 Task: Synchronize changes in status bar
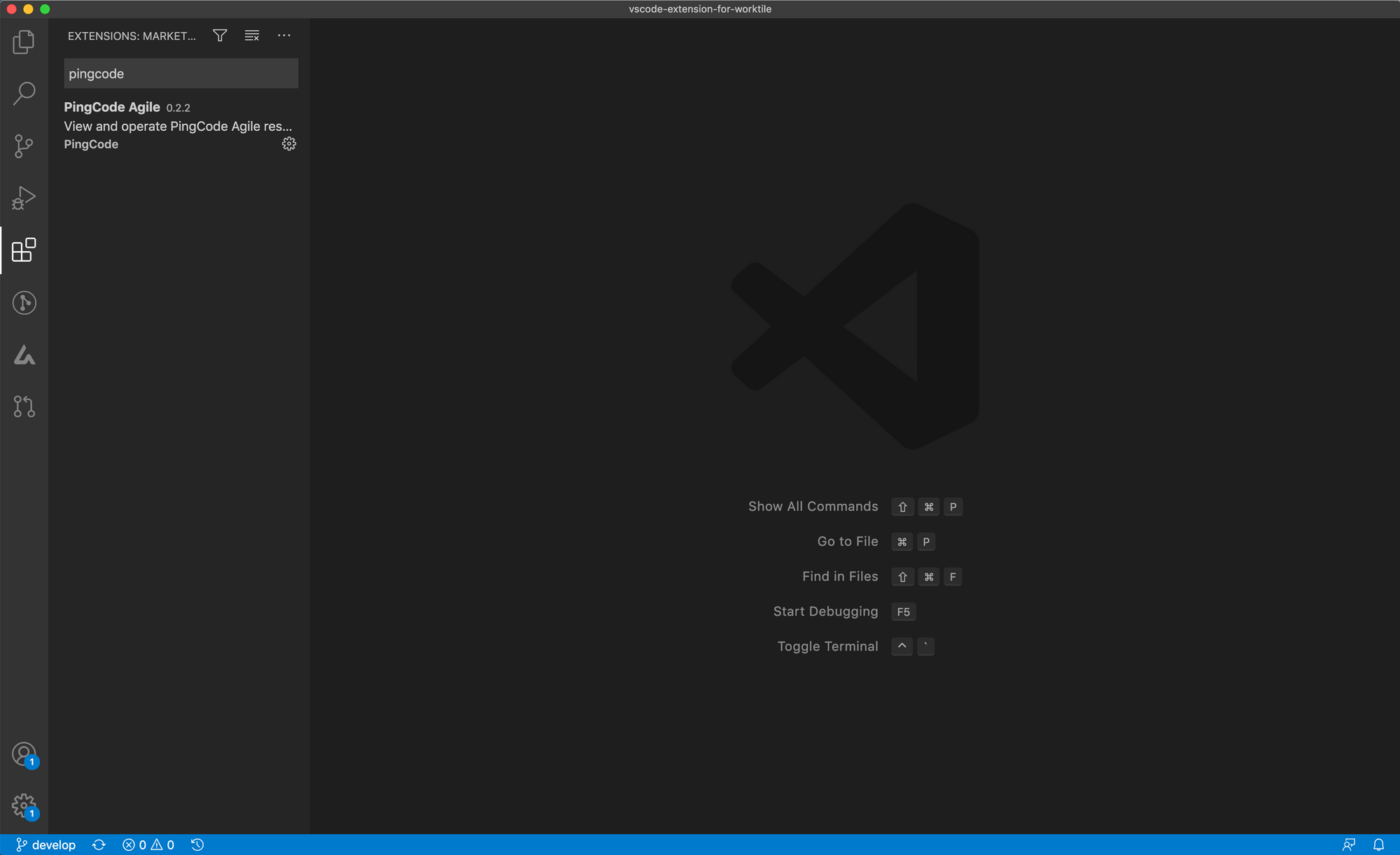point(99,845)
